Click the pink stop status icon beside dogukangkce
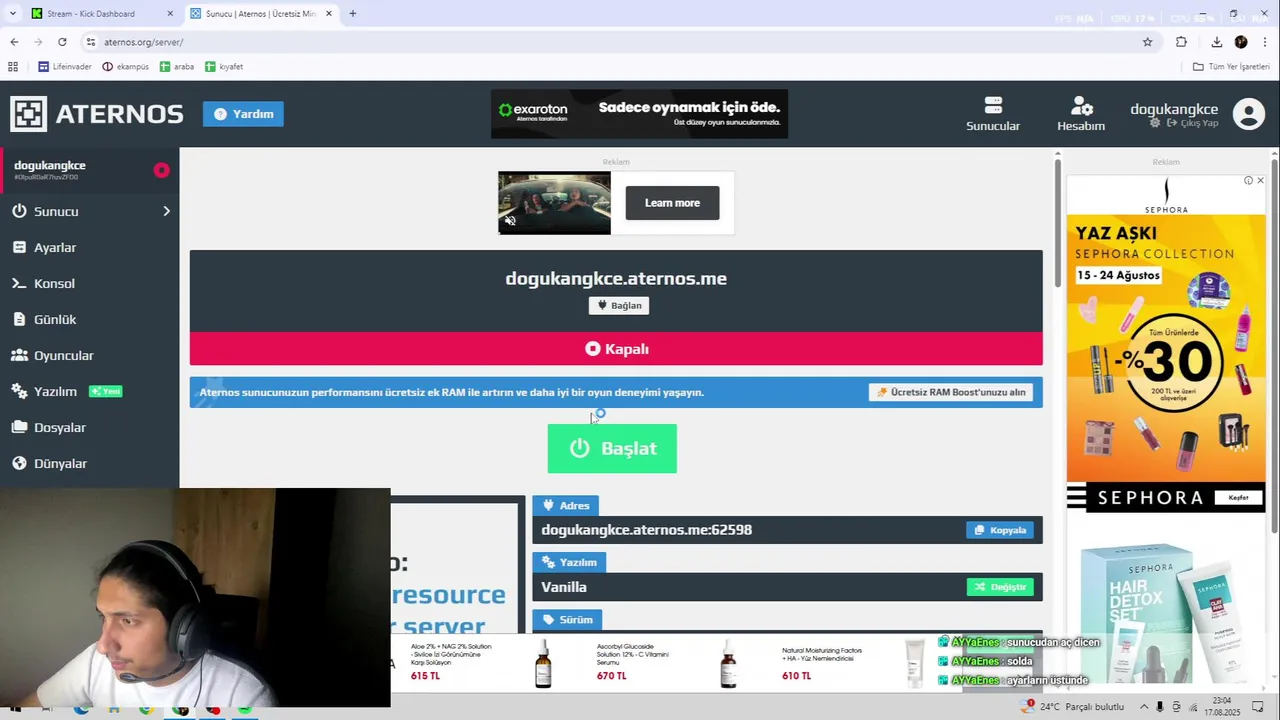The image size is (1280, 720). click(161, 170)
